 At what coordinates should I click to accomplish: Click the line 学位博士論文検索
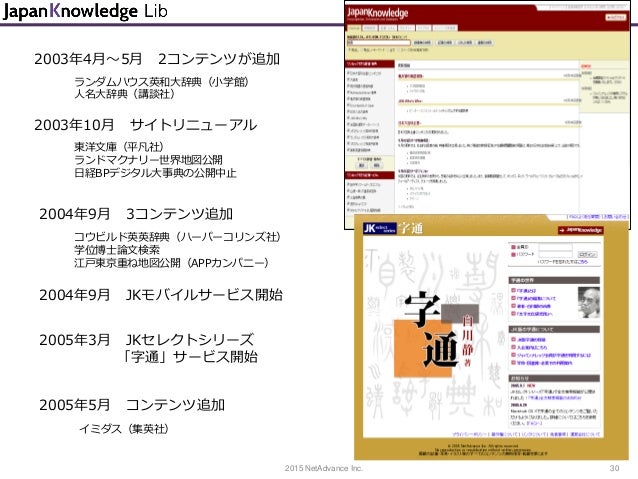(x=117, y=249)
